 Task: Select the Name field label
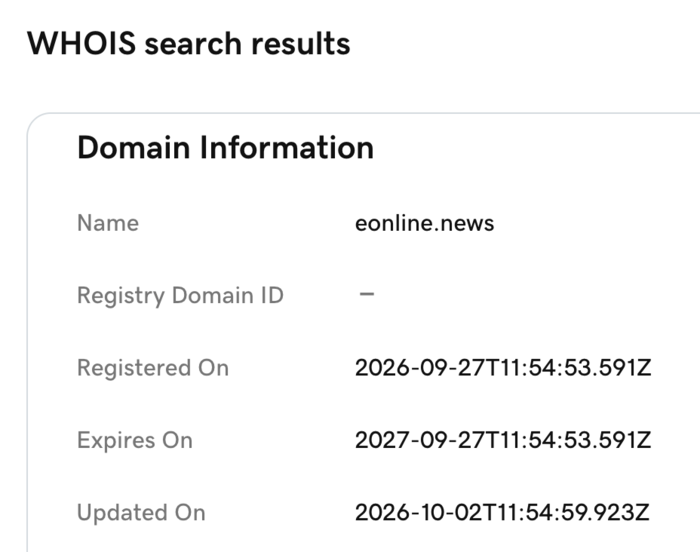coord(108,223)
